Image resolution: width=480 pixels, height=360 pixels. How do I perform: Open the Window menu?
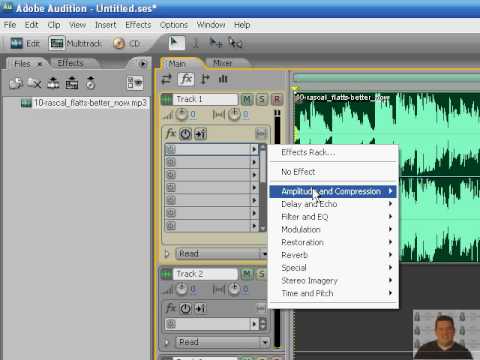[211, 25]
